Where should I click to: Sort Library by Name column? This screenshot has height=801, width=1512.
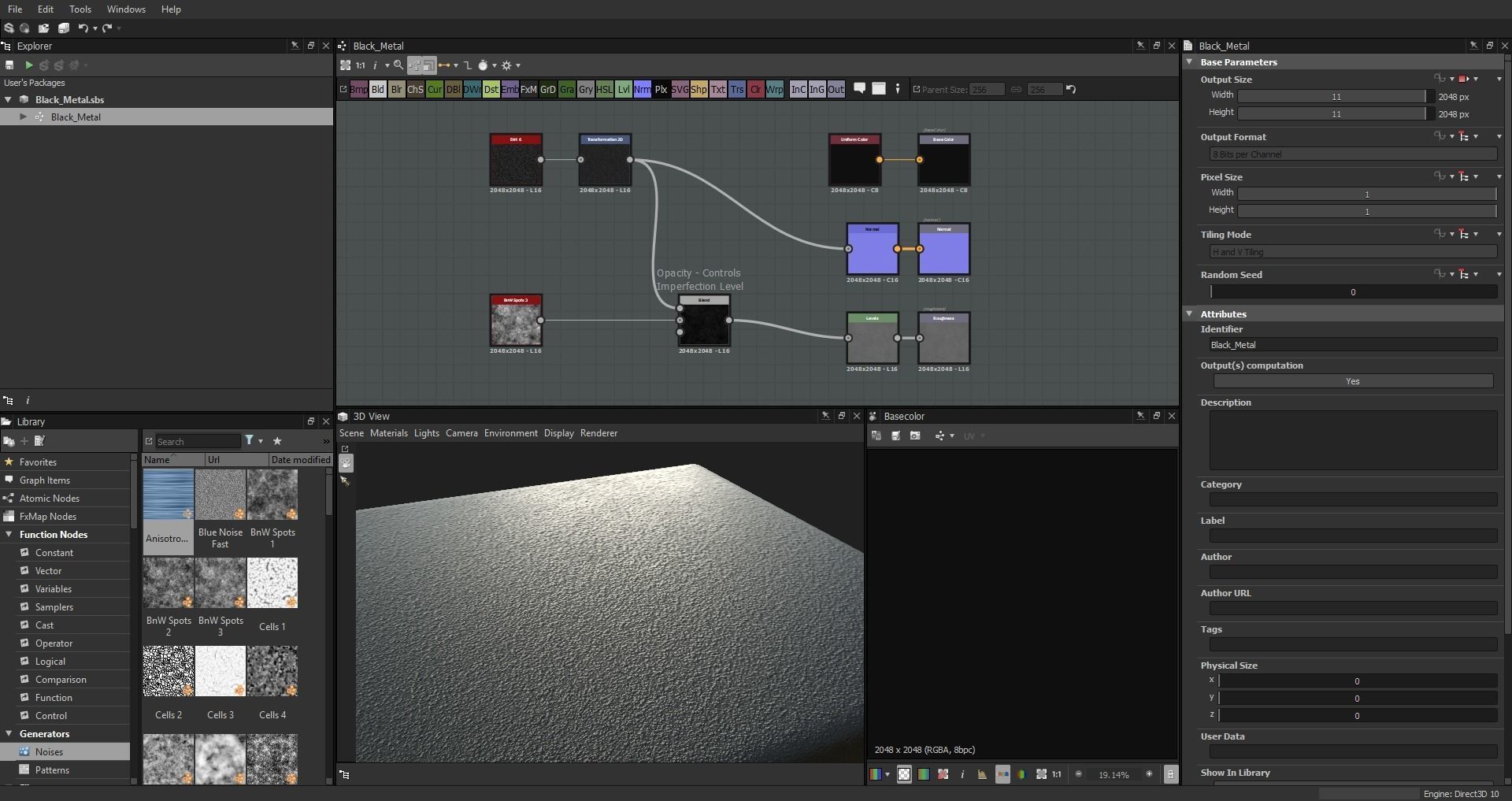(173, 460)
